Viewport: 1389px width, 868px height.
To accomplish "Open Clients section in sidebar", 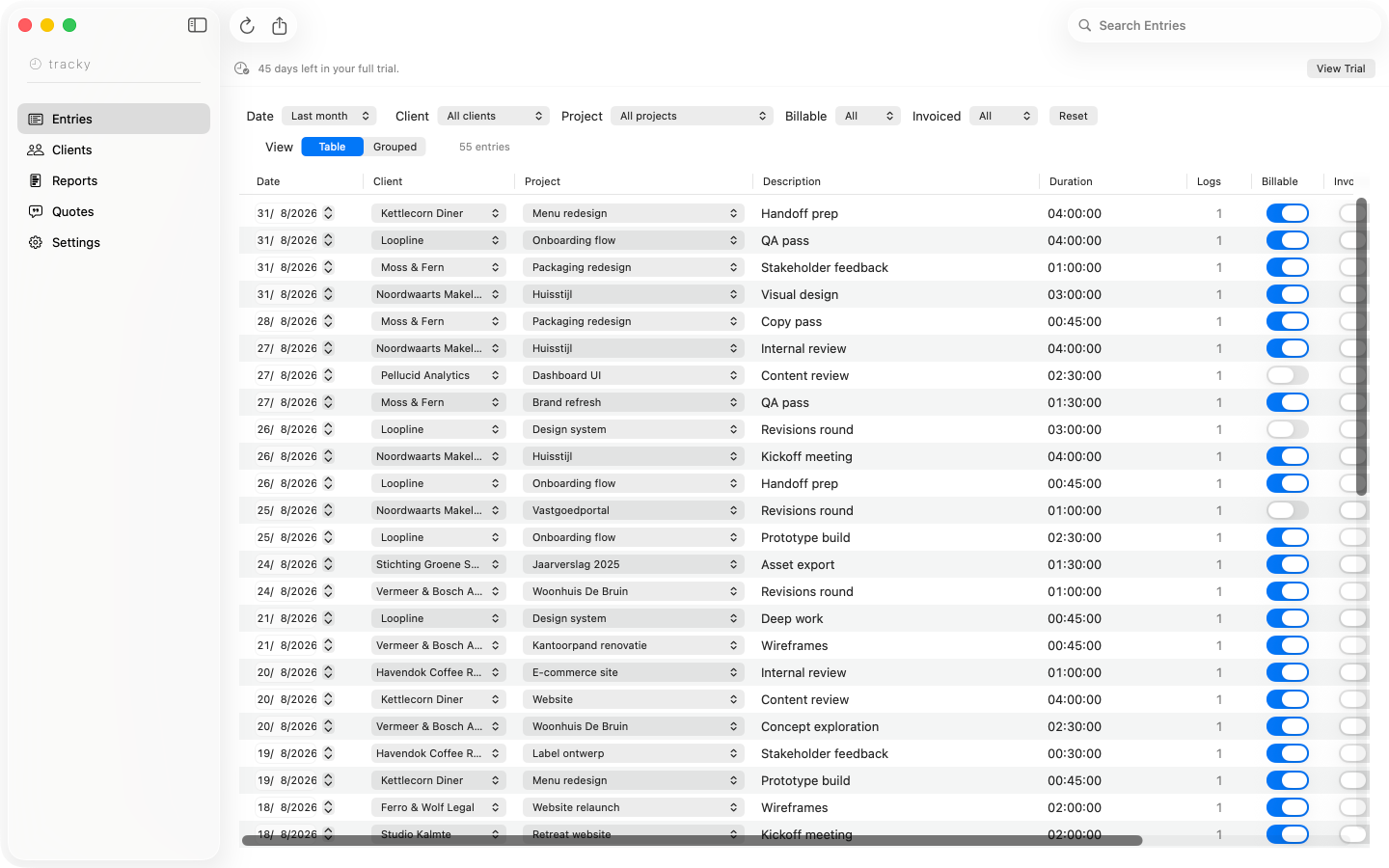I will [x=114, y=150].
